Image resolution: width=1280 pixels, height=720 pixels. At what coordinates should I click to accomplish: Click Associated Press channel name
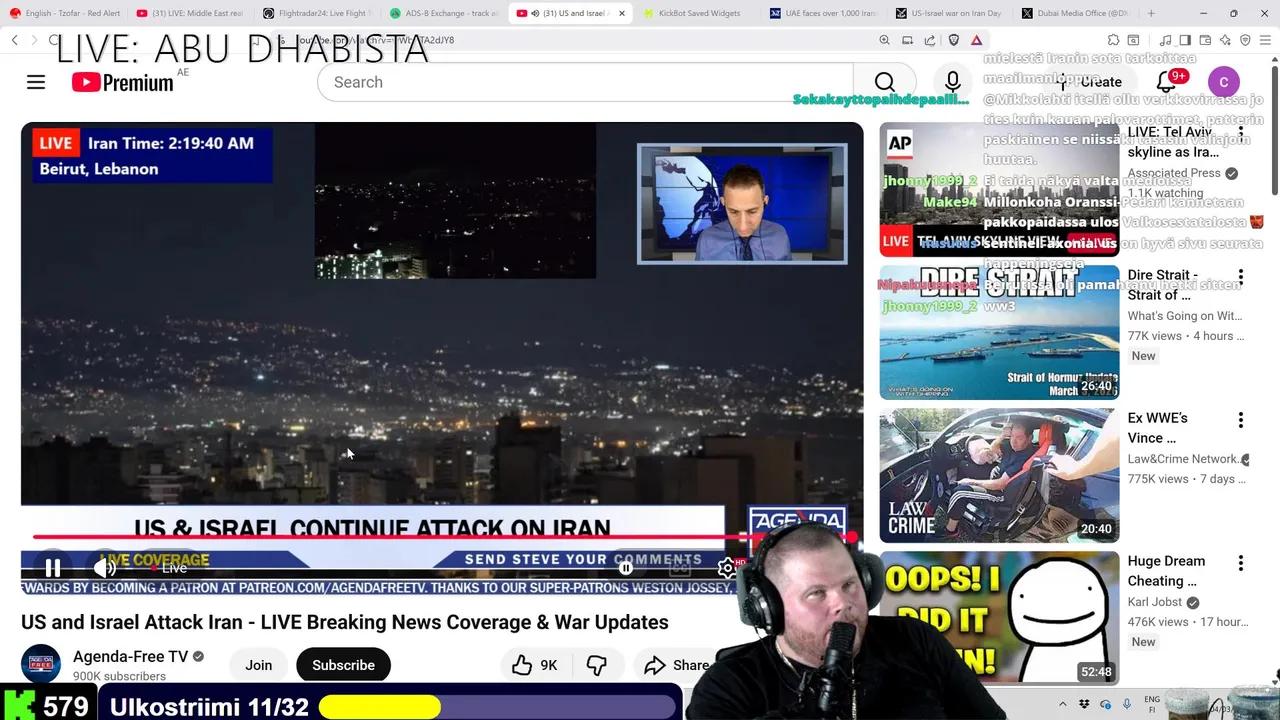[x=1174, y=173]
